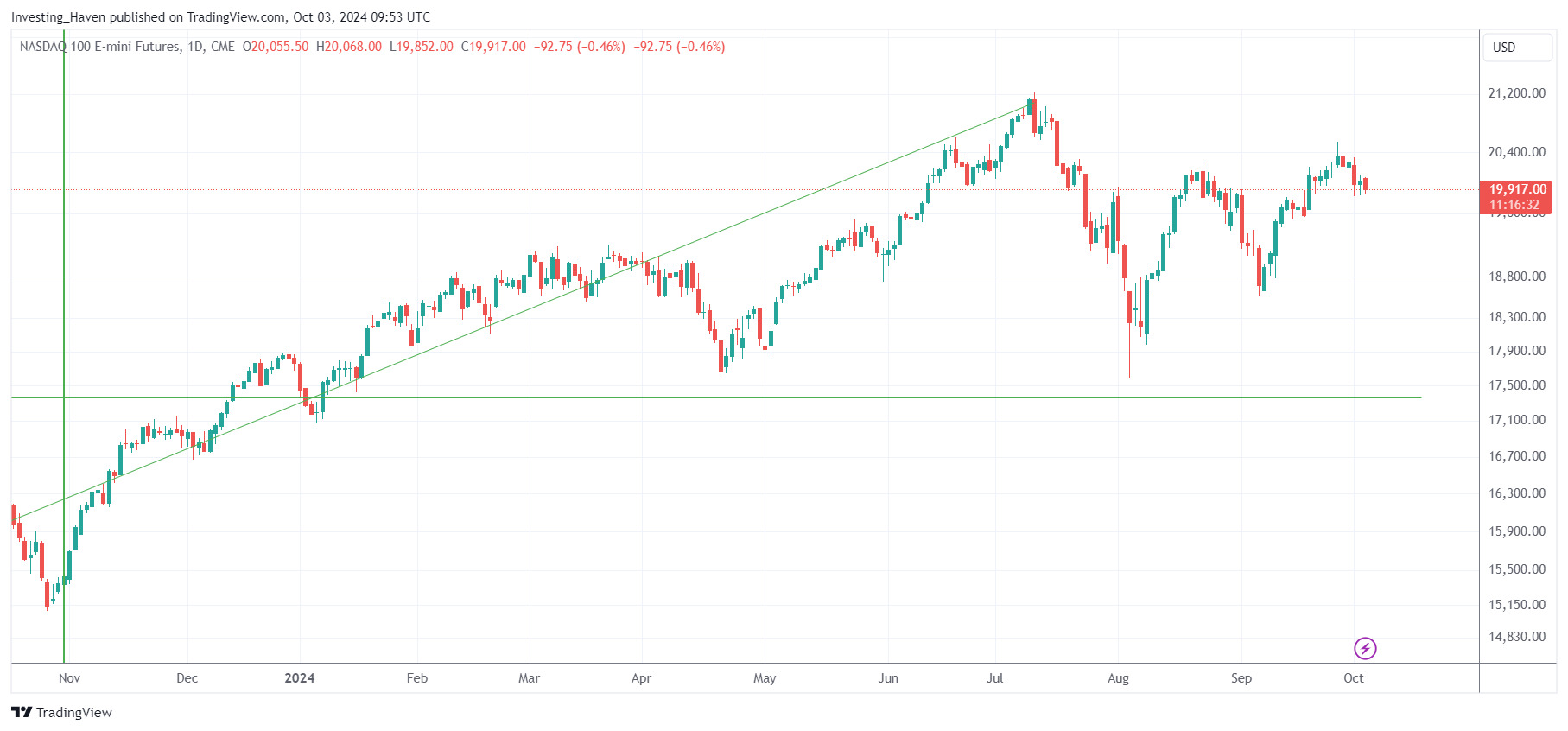Click the Dec label on time axis
The width and height of the screenshot is (1568, 731).
[x=187, y=678]
